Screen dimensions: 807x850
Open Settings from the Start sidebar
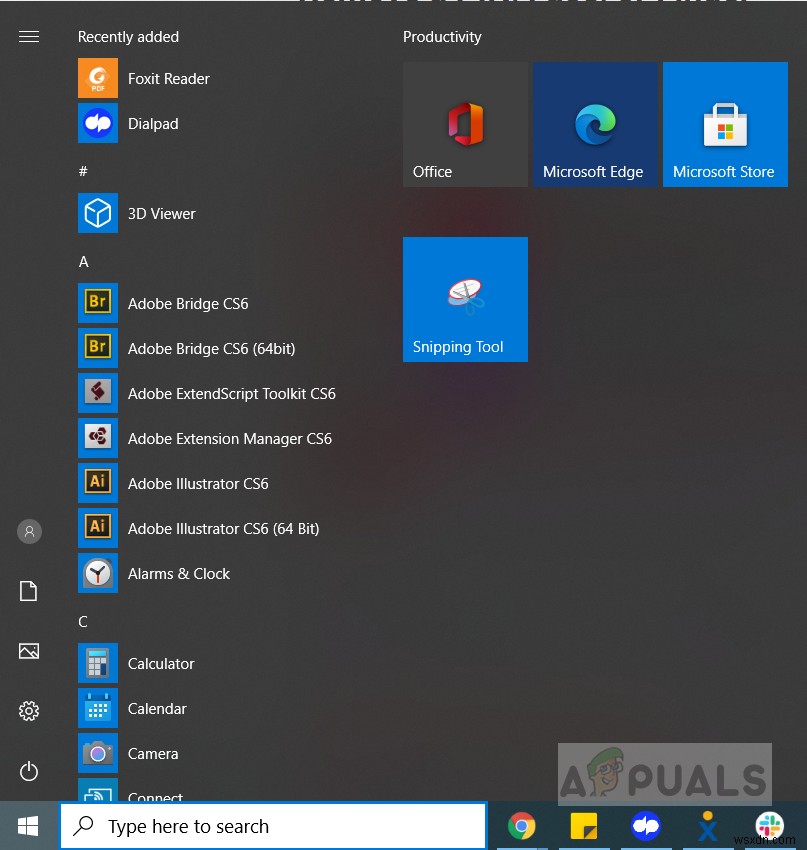click(29, 711)
